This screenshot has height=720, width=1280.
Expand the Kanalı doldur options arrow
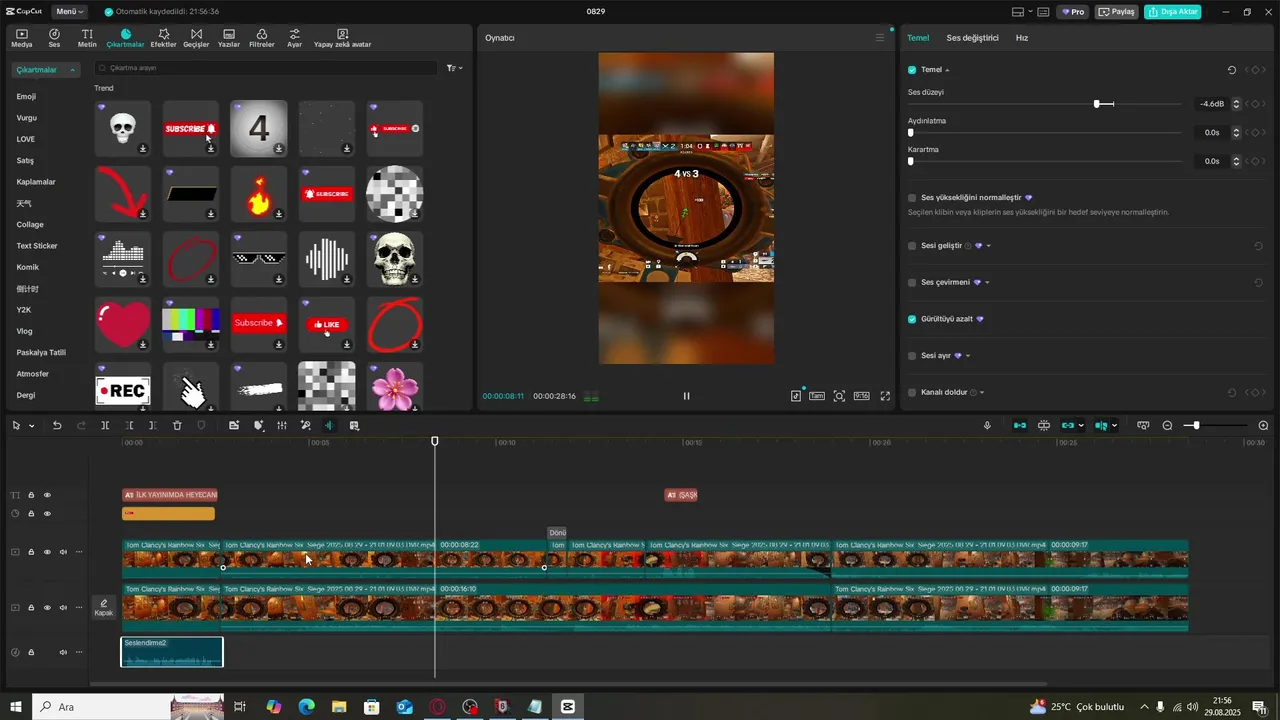point(982,393)
